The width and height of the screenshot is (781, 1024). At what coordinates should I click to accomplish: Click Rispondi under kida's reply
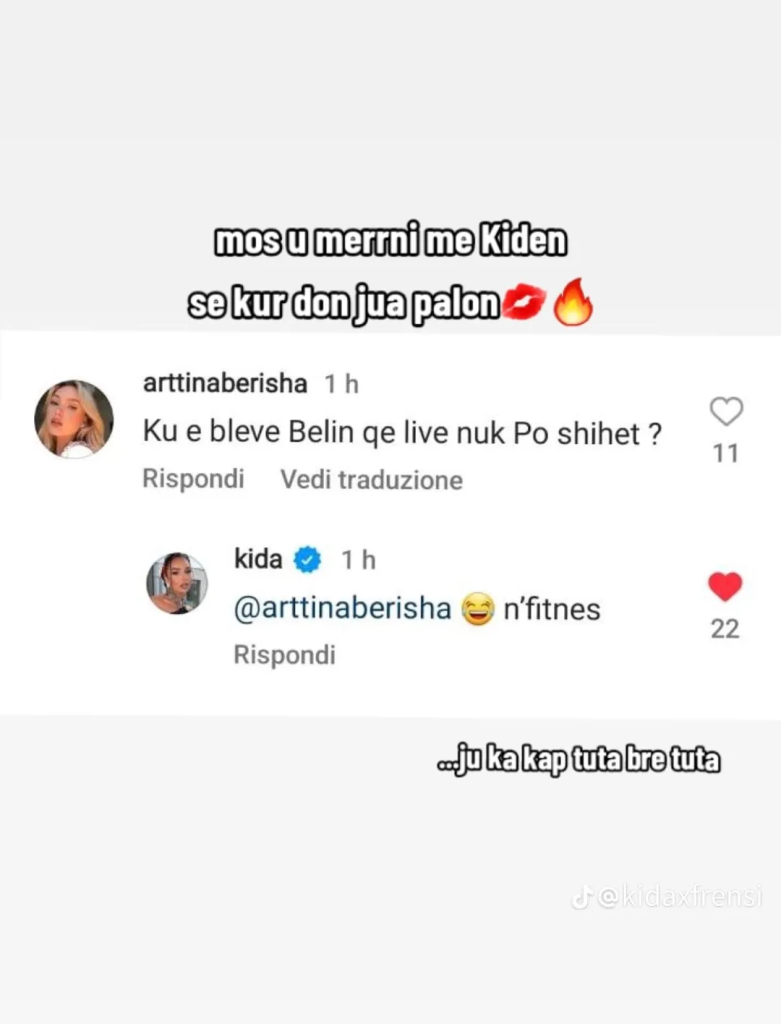click(x=285, y=654)
